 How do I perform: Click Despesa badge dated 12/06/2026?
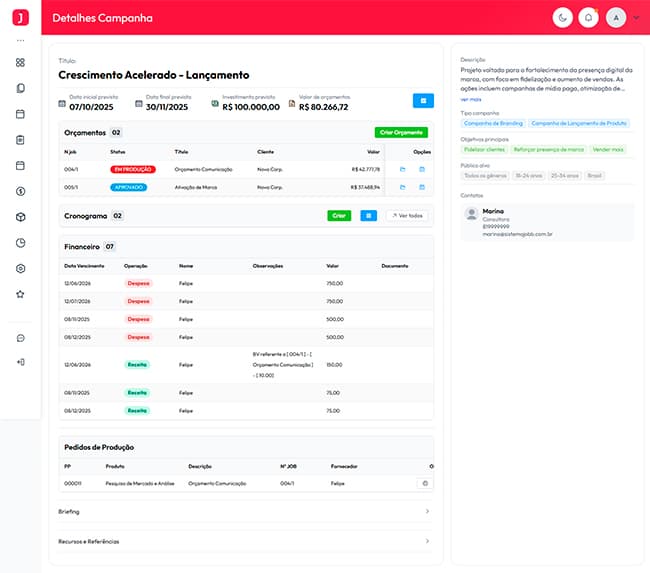pyautogui.click(x=138, y=283)
